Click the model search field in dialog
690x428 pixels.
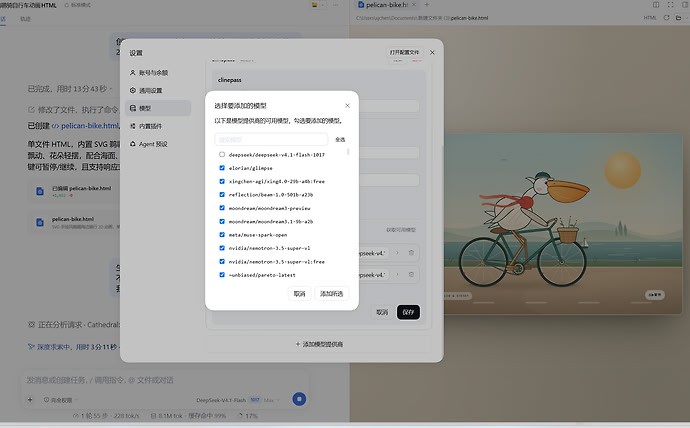point(271,139)
